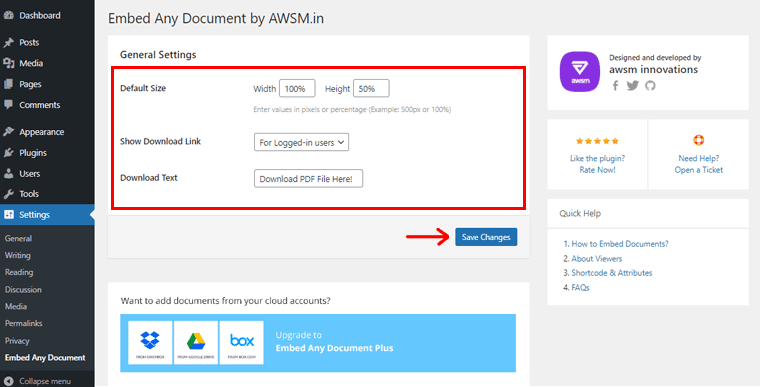Click the purple awsm logo
Screen dimensions: 760x387
(580, 71)
